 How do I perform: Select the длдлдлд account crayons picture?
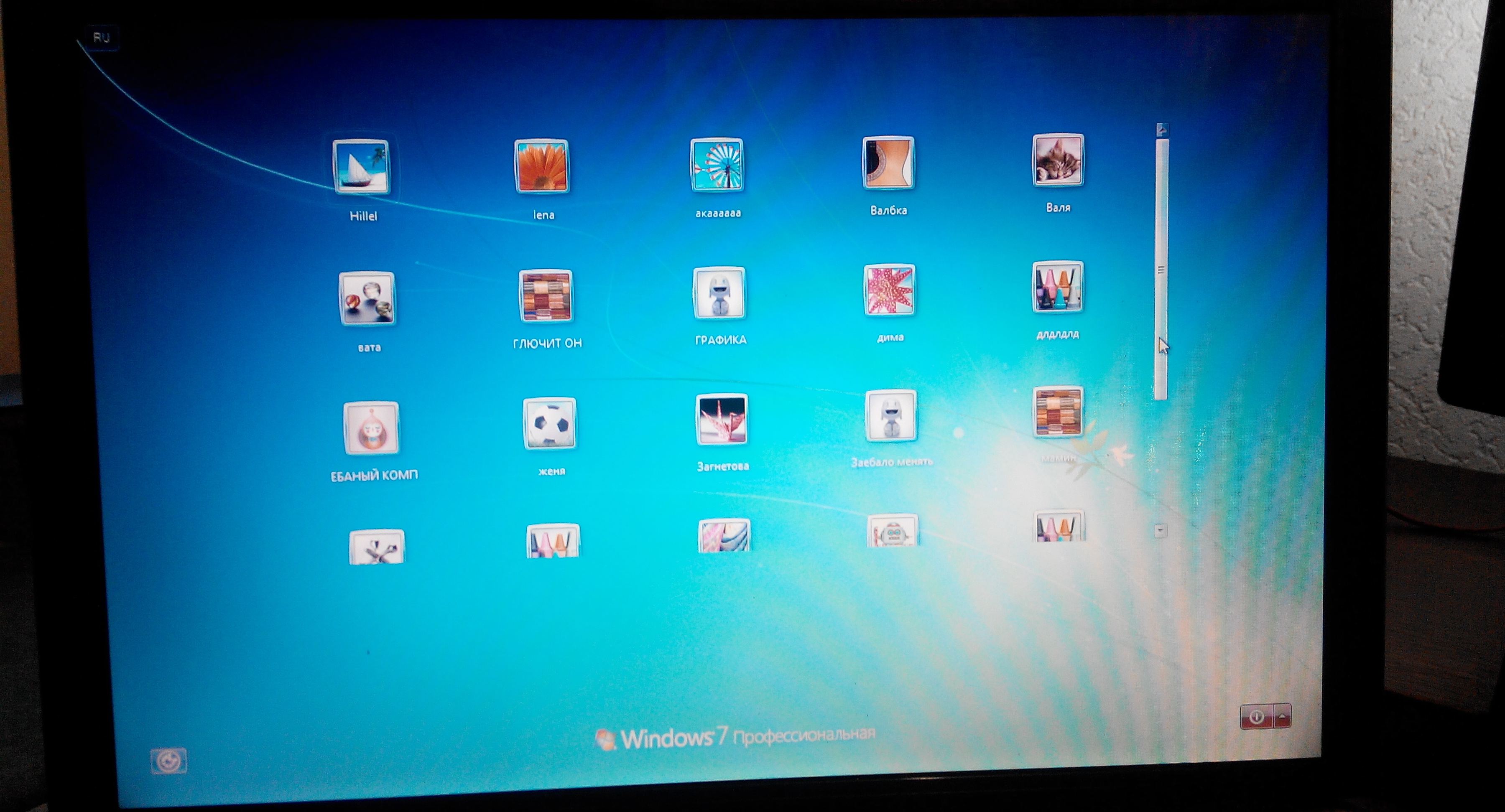pyautogui.click(x=1058, y=288)
